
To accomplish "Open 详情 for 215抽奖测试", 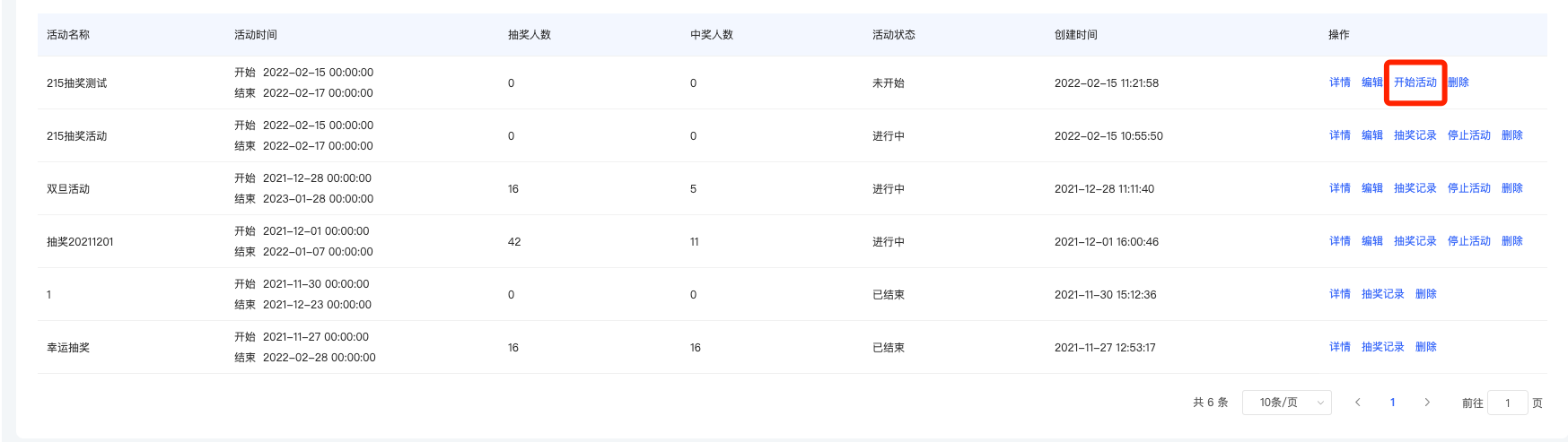I will click(x=1339, y=82).
